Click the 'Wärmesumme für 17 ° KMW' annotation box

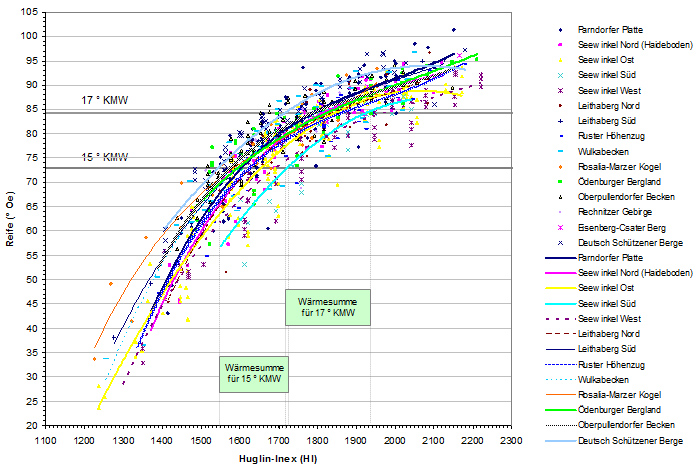click(x=328, y=307)
